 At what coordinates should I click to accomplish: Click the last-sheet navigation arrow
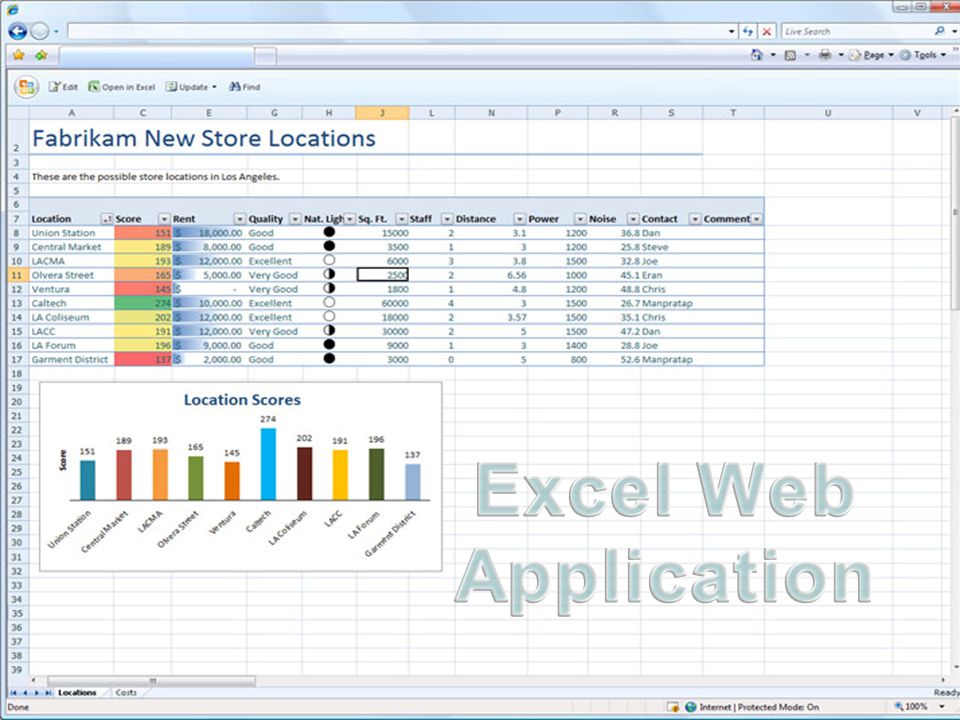point(48,693)
